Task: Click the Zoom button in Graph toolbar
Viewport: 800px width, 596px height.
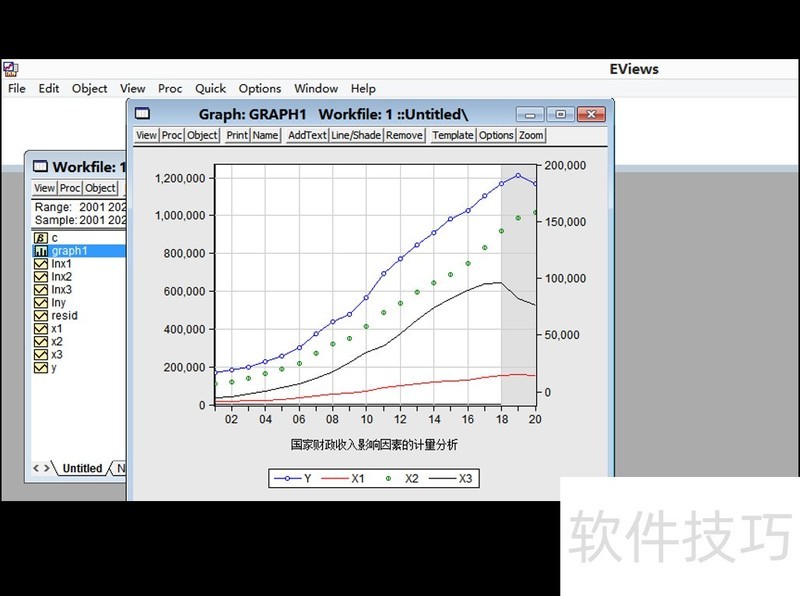Action: pyautogui.click(x=531, y=135)
